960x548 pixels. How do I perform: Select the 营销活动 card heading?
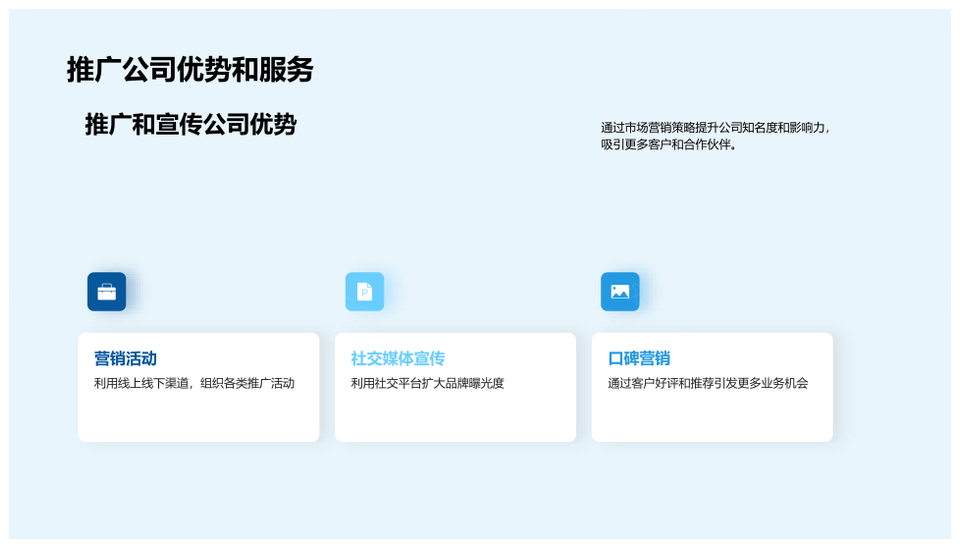pyautogui.click(x=126, y=359)
